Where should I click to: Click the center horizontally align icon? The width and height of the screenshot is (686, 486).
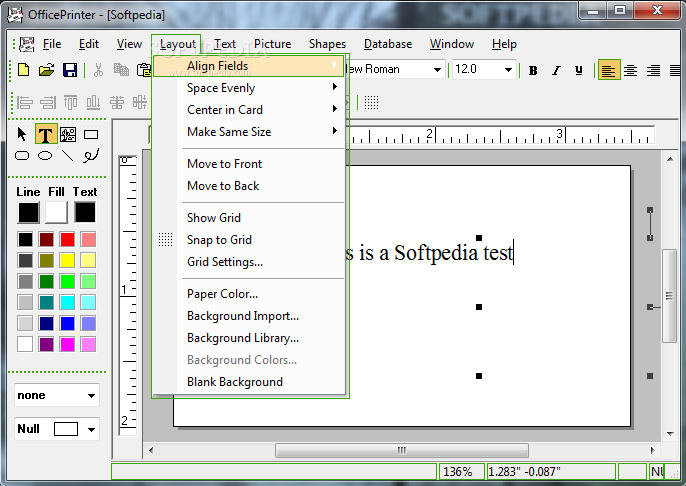[x=116, y=103]
